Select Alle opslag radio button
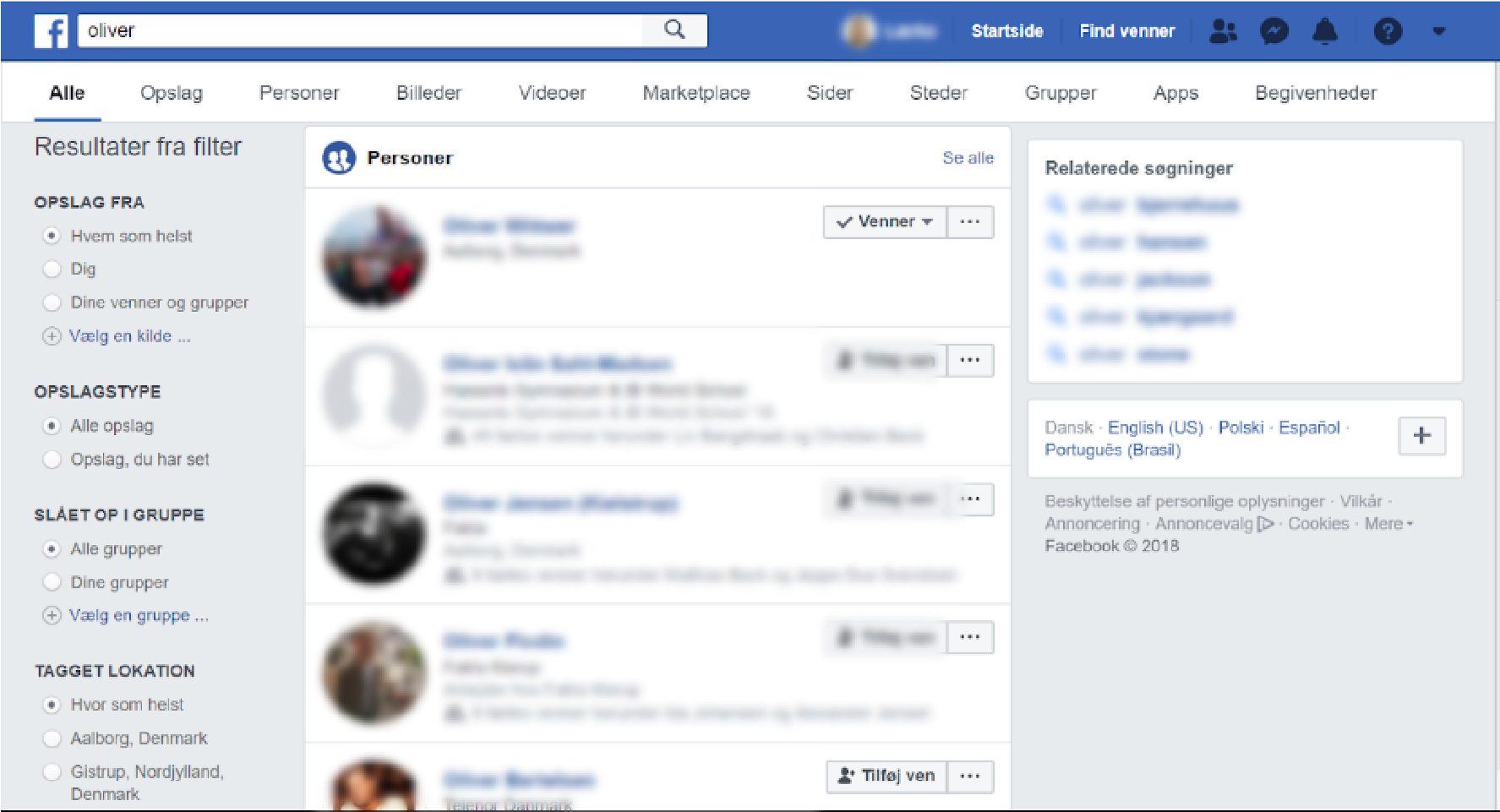The image size is (1500, 812). point(52,426)
